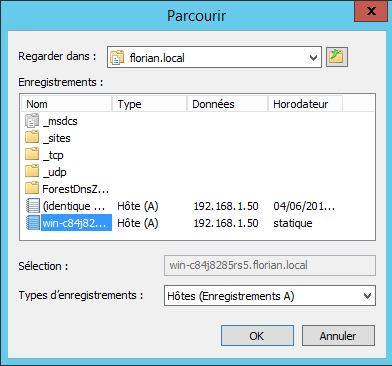This screenshot has height=366, width=392.
Task: Sort records by the Données column header
Action: [228, 104]
